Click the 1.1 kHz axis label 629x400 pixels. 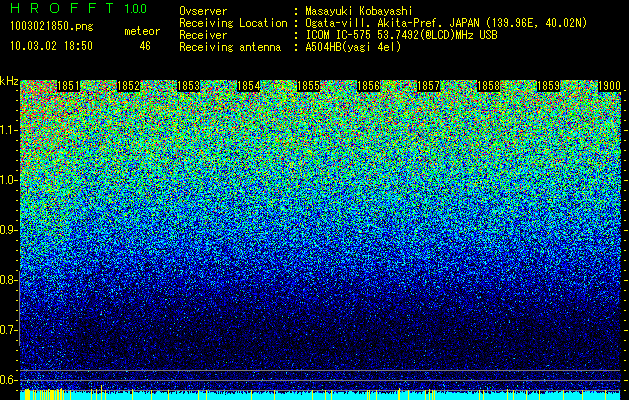click(9, 130)
